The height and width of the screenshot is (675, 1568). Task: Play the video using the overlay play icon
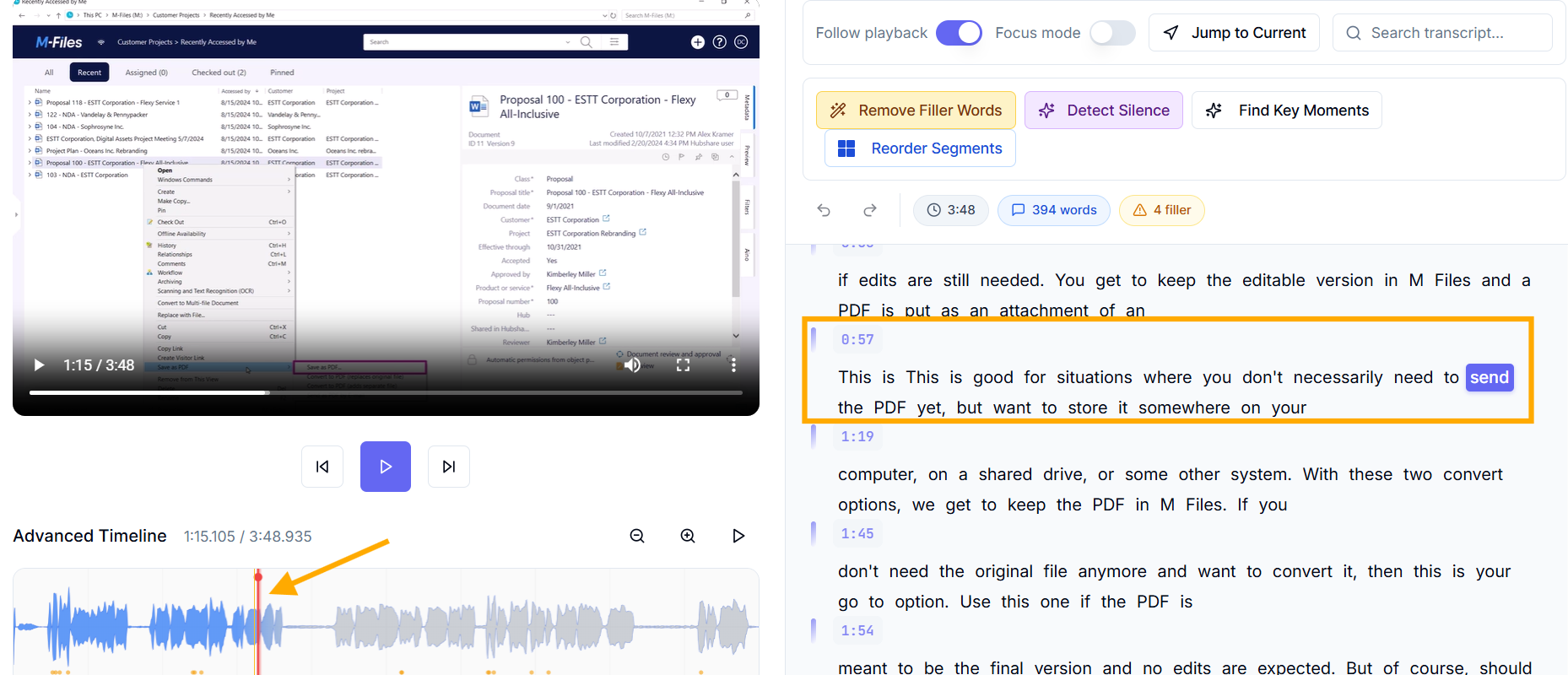(39, 365)
